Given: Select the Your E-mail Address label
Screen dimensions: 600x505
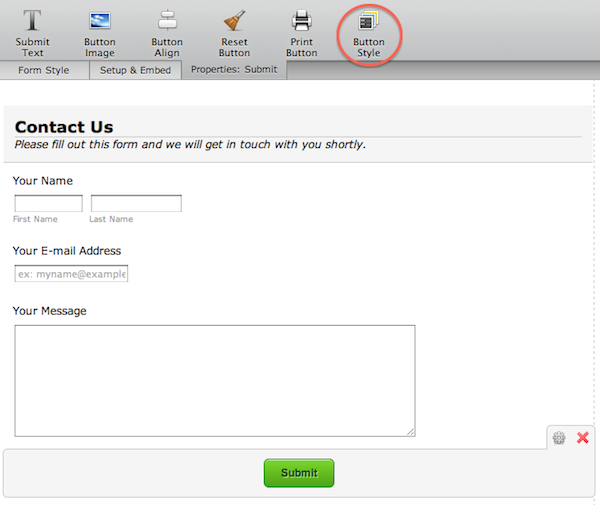Looking at the screenshot, I should [67, 251].
